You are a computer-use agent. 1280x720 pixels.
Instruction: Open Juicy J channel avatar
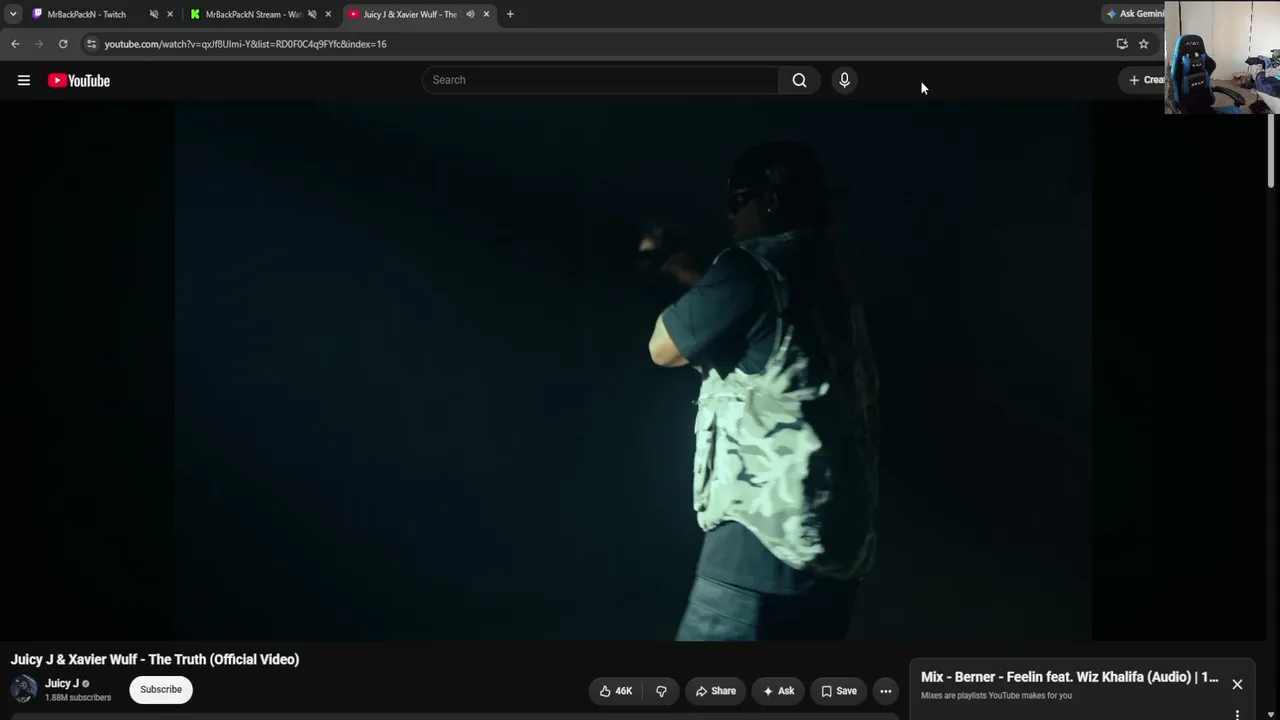pos(24,689)
